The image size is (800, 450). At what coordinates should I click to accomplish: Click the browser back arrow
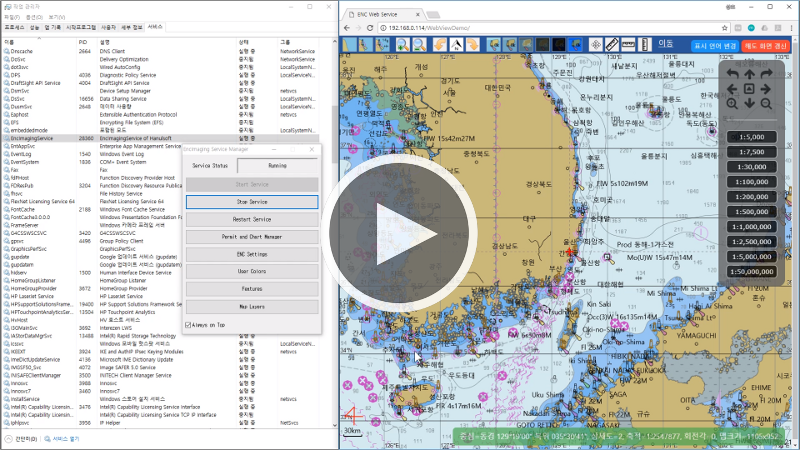[347, 28]
